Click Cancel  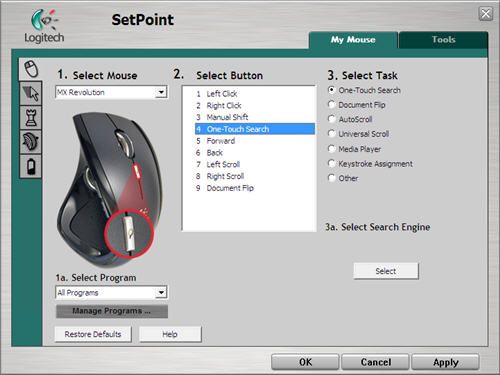tap(376, 362)
